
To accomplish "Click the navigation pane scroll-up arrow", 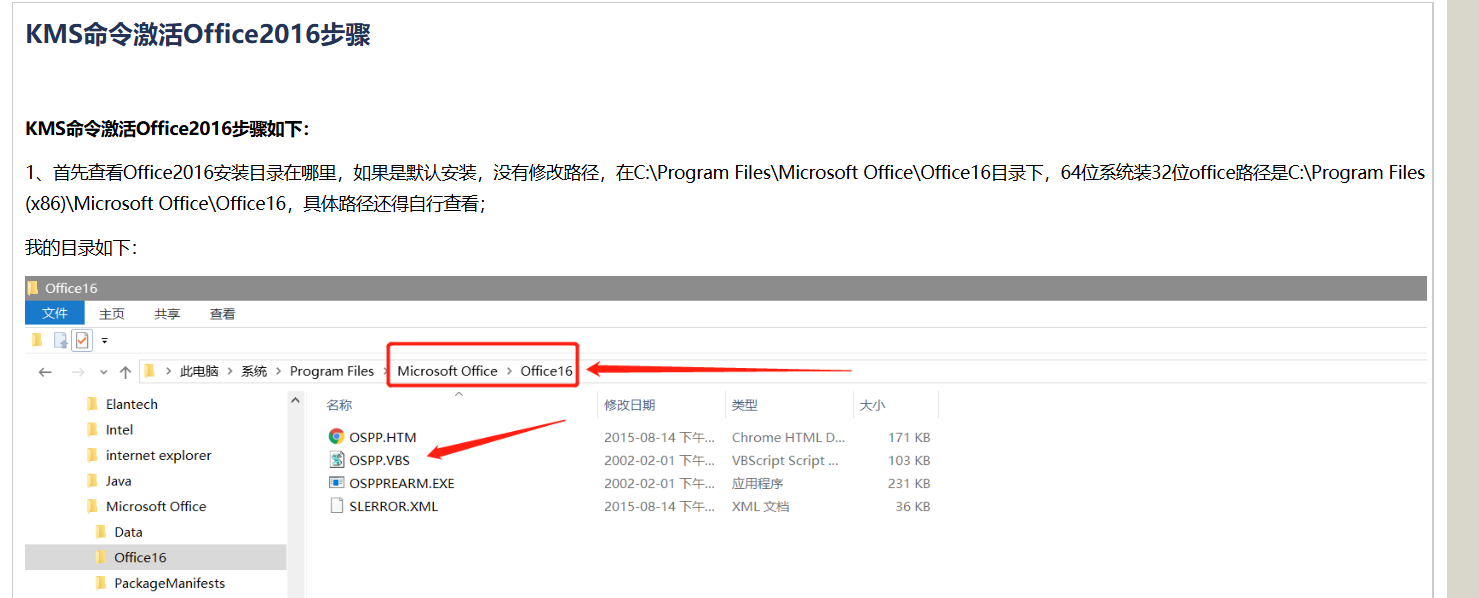I will (x=295, y=401).
